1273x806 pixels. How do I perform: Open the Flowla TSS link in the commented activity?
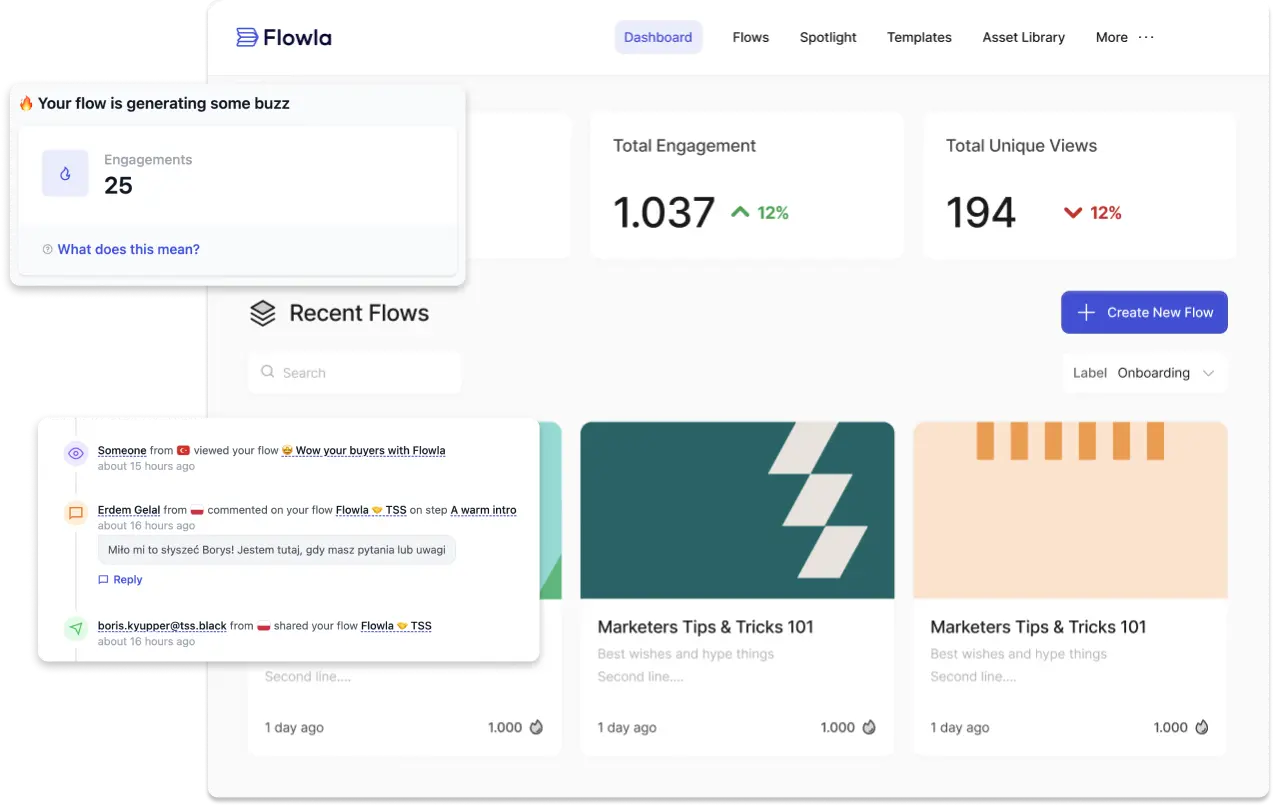tap(371, 510)
